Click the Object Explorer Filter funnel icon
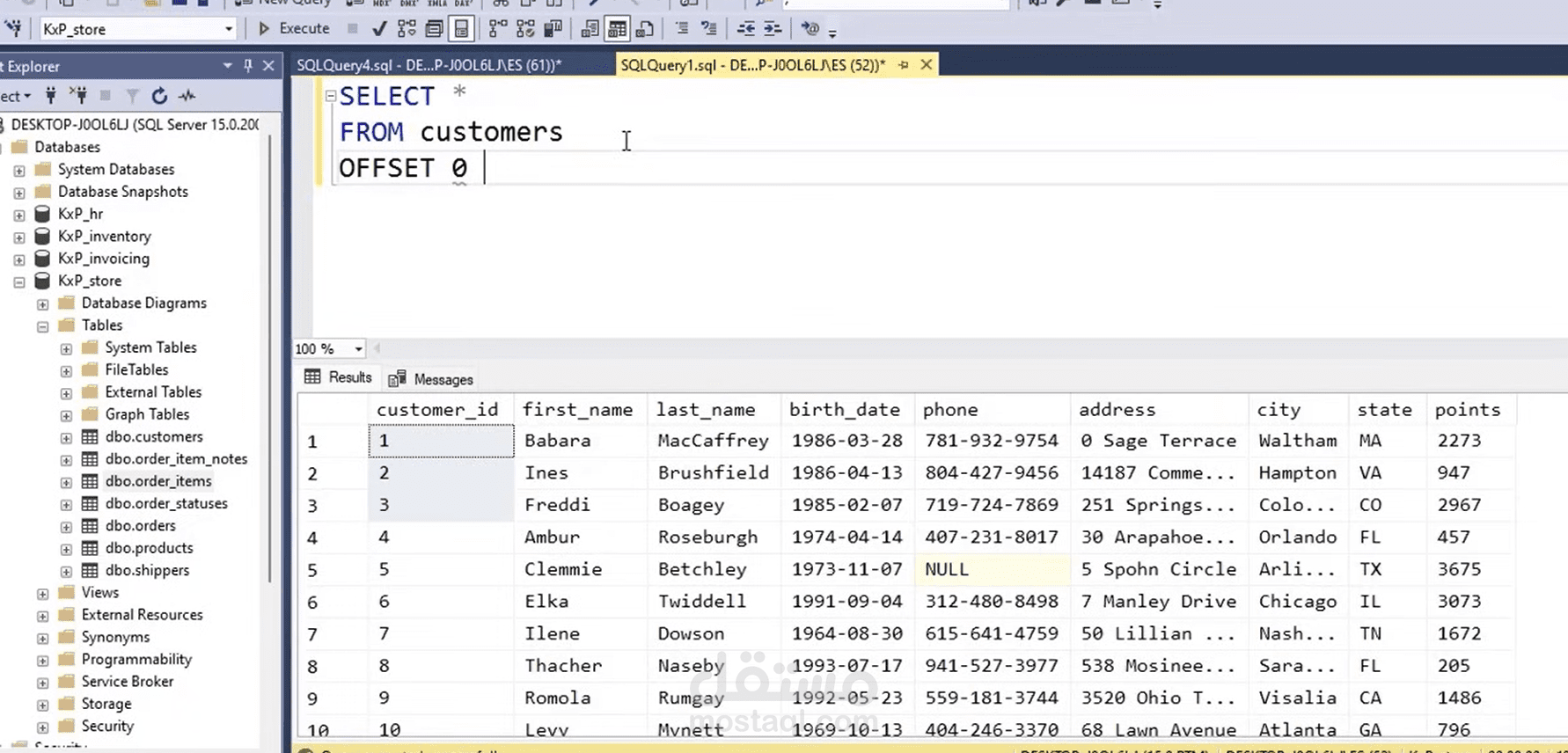The image size is (1568, 753). coord(133,96)
